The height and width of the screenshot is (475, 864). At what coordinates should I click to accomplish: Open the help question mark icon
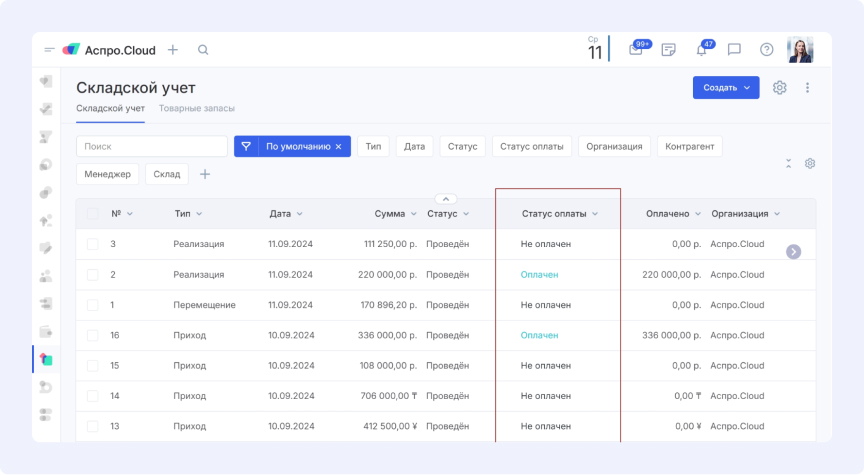(767, 50)
